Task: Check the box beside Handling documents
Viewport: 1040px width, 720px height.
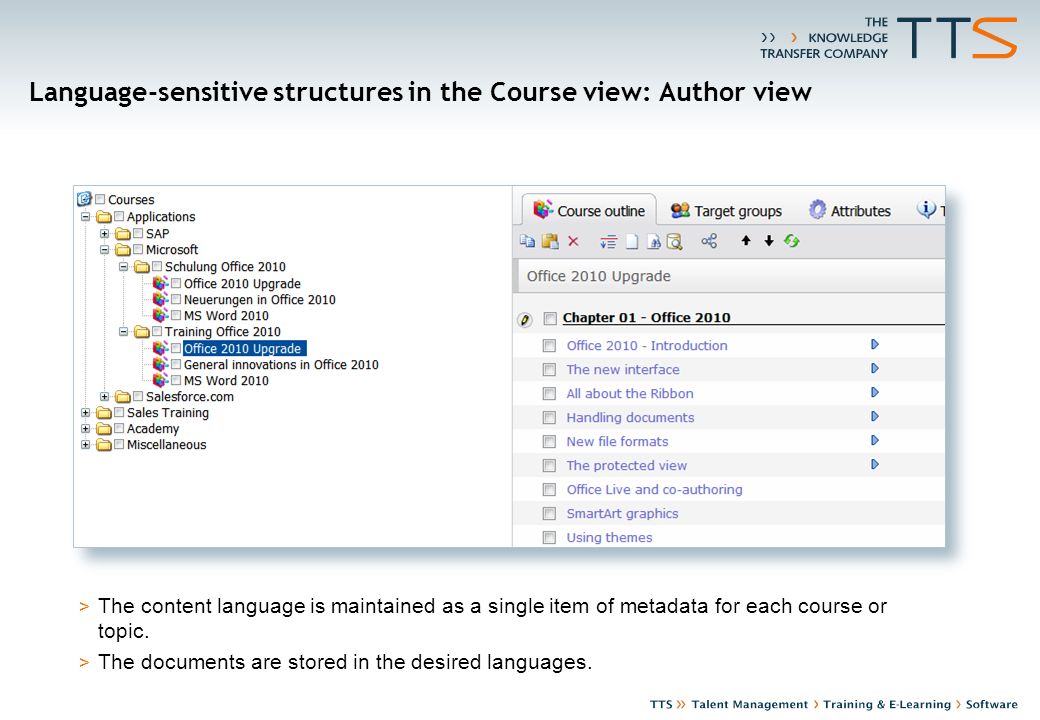Action: pos(549,418)
